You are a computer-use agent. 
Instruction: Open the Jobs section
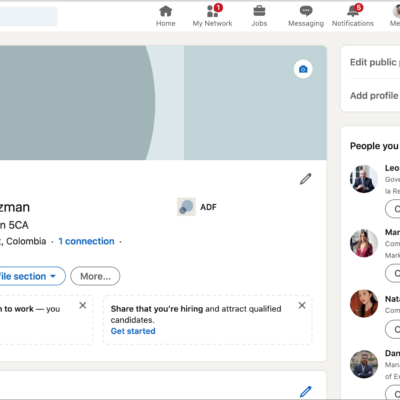click(259, 16)
